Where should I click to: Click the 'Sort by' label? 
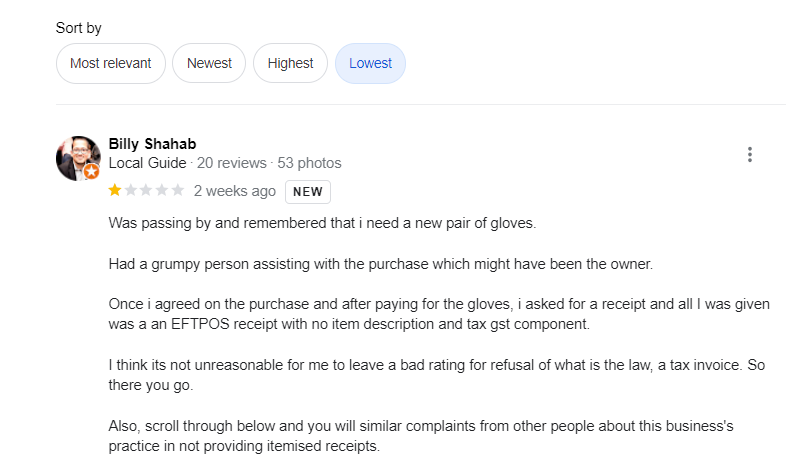[x=79, y=28]
